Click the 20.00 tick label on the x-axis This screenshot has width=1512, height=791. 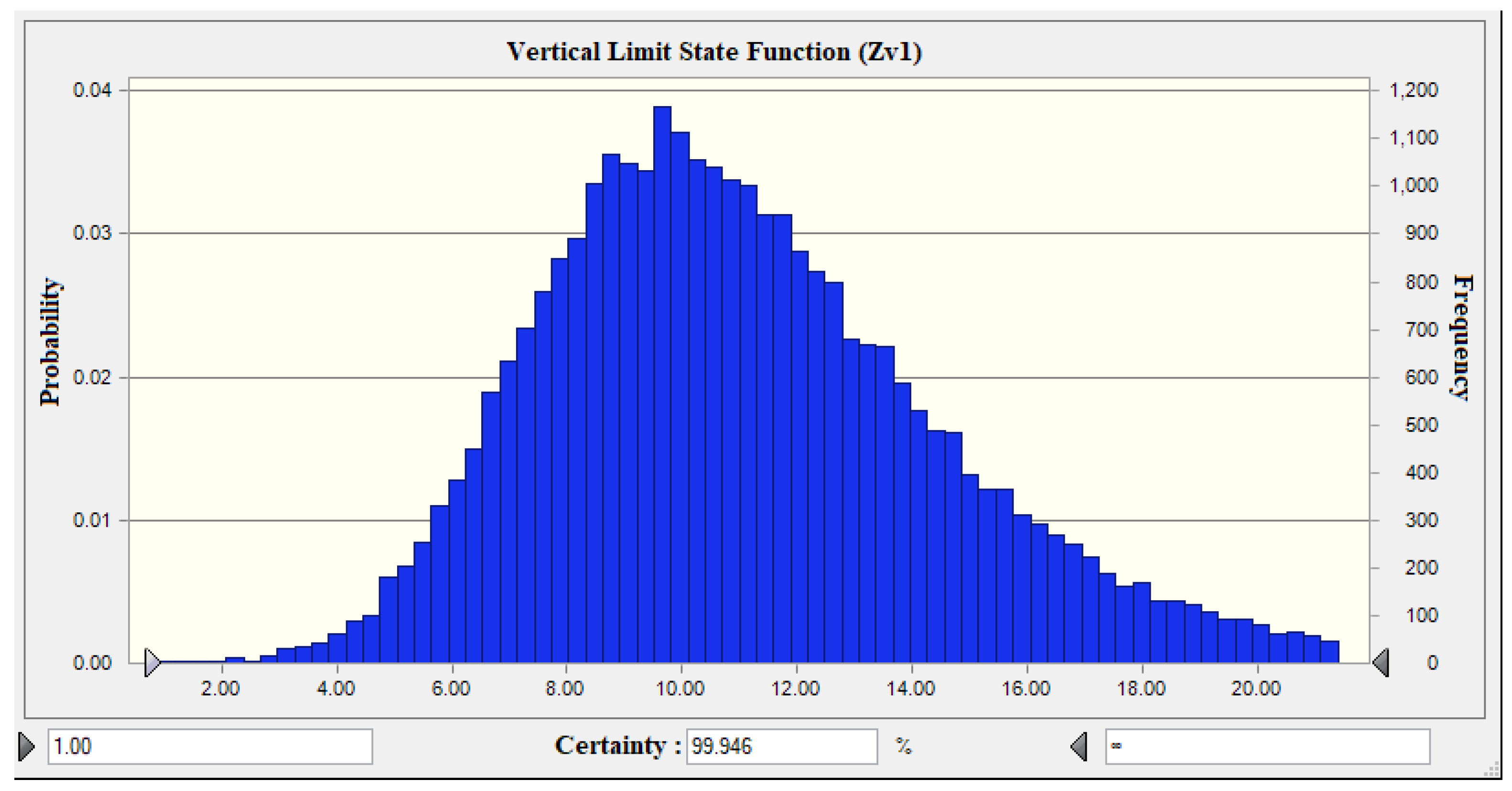(1255, 688)
